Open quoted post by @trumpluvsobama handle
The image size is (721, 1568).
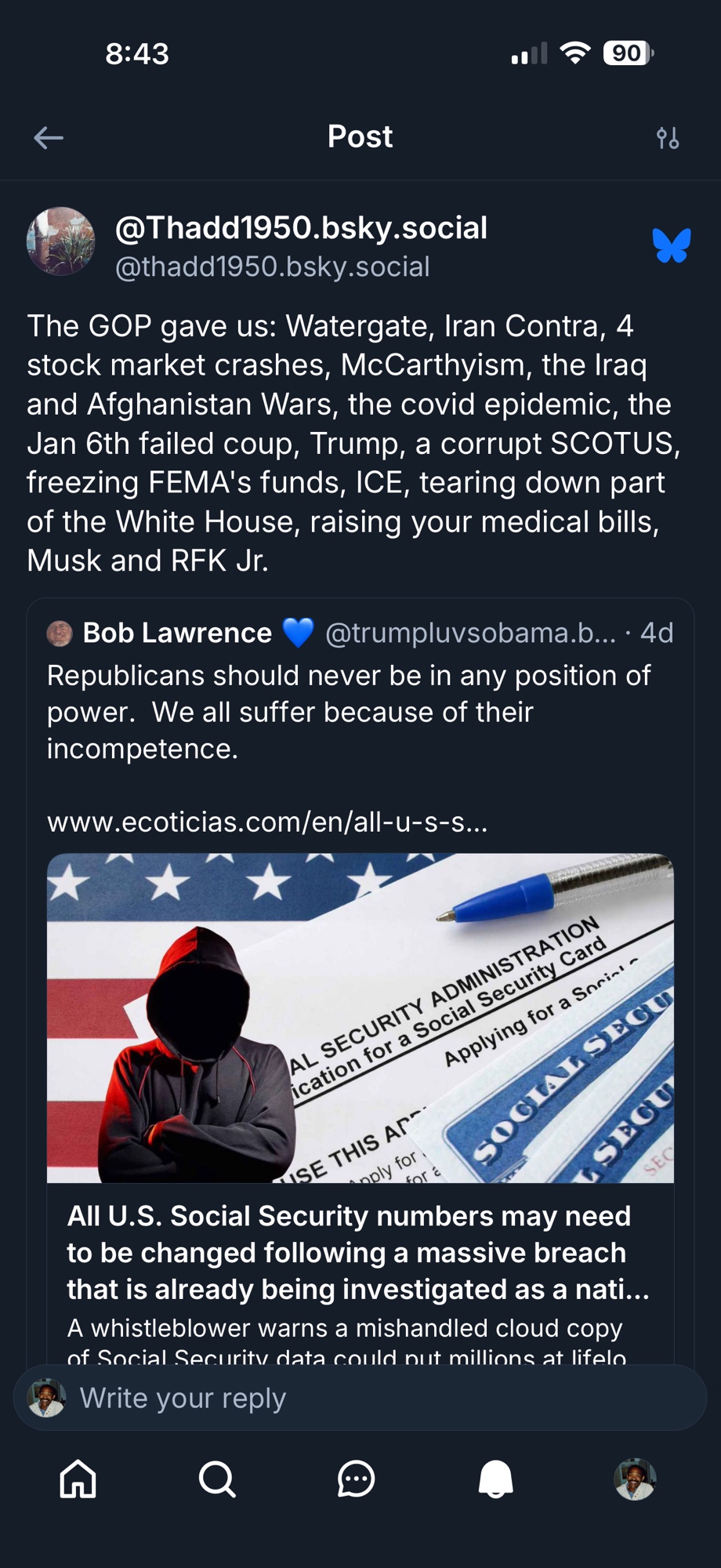coord(470,633)
